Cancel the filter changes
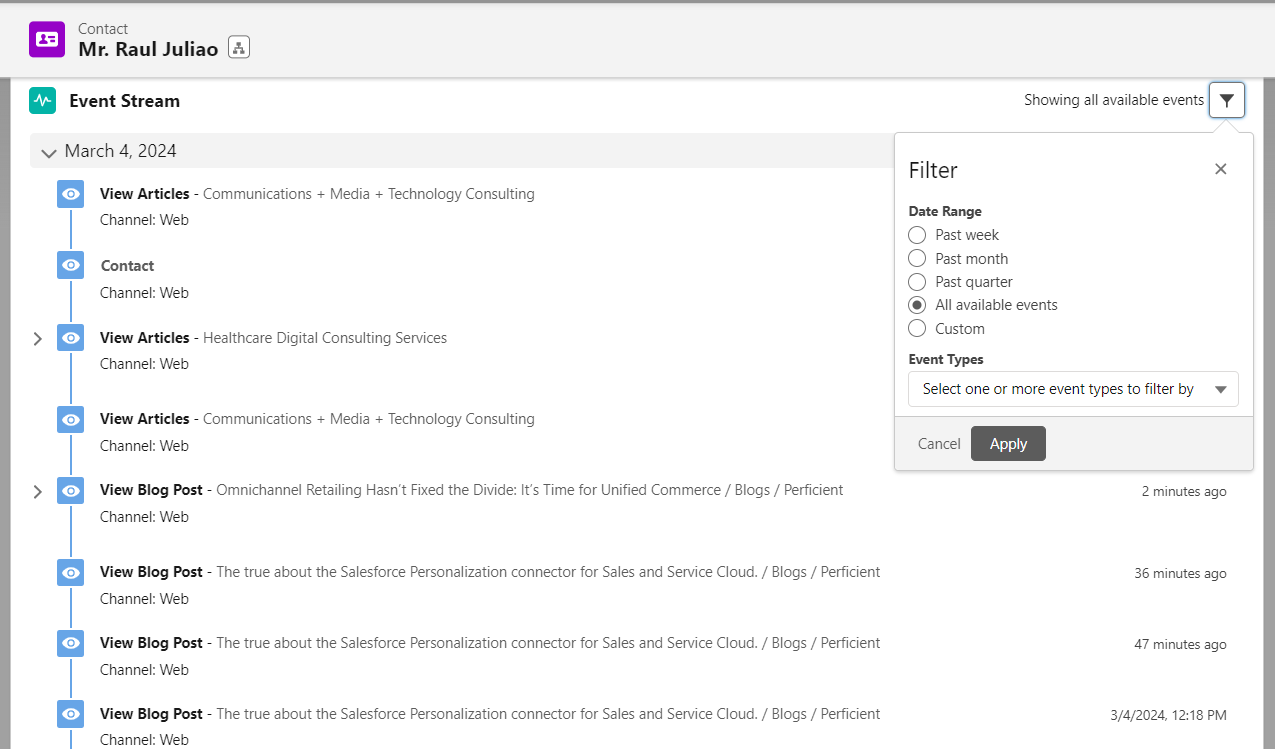This screenshot has width=1275, height=749. click(938, 443)
